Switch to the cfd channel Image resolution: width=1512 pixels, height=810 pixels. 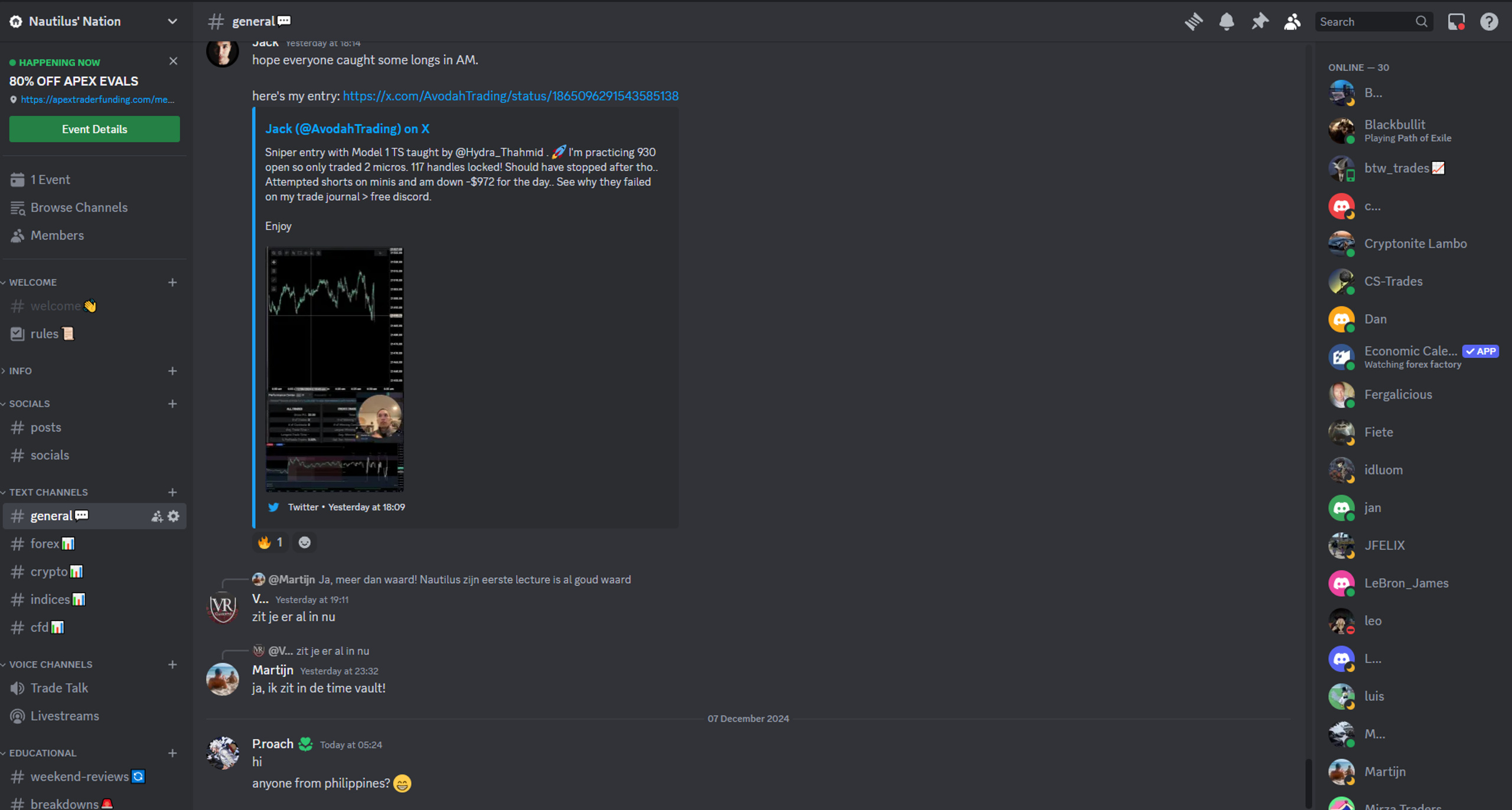[94, 628]
